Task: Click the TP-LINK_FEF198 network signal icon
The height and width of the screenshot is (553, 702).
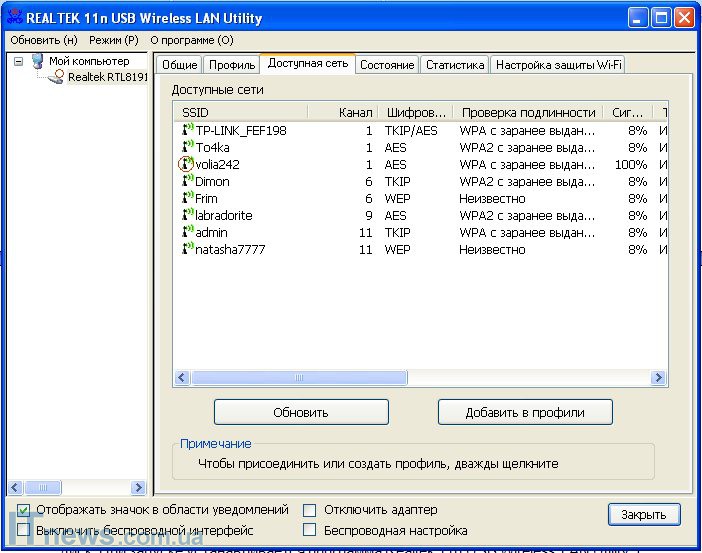Action: coord(188,129)
